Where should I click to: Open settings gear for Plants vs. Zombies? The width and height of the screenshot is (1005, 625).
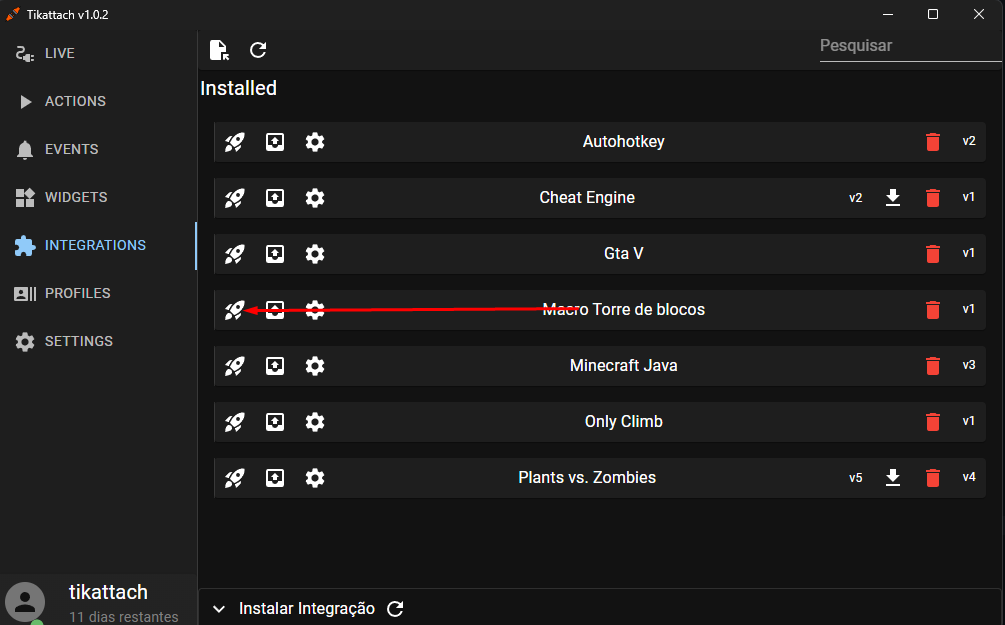pyautogui.click(x=315, y=478)
